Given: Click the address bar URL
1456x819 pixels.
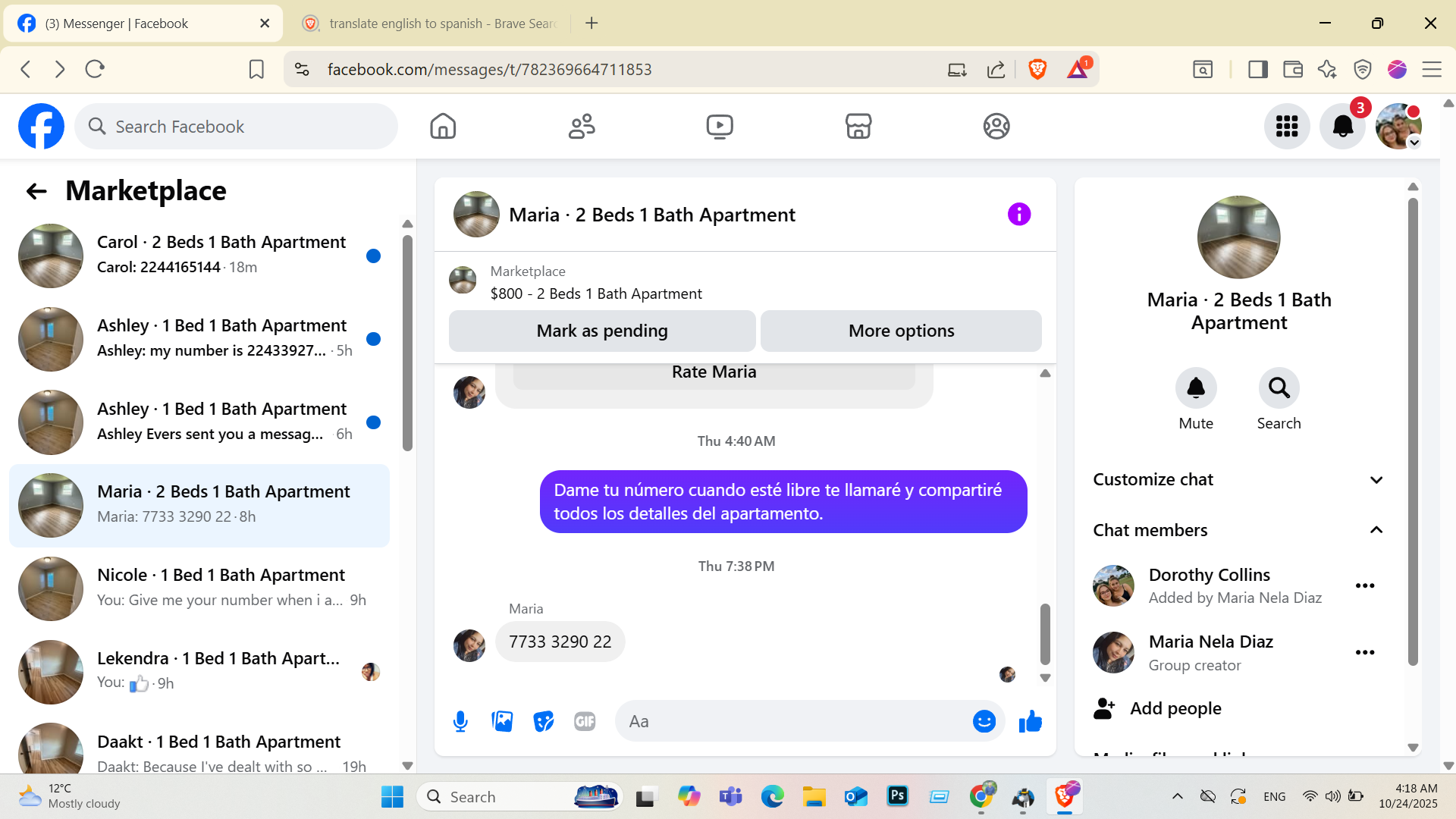Looking at the screenshot, I should click(489, 70).
